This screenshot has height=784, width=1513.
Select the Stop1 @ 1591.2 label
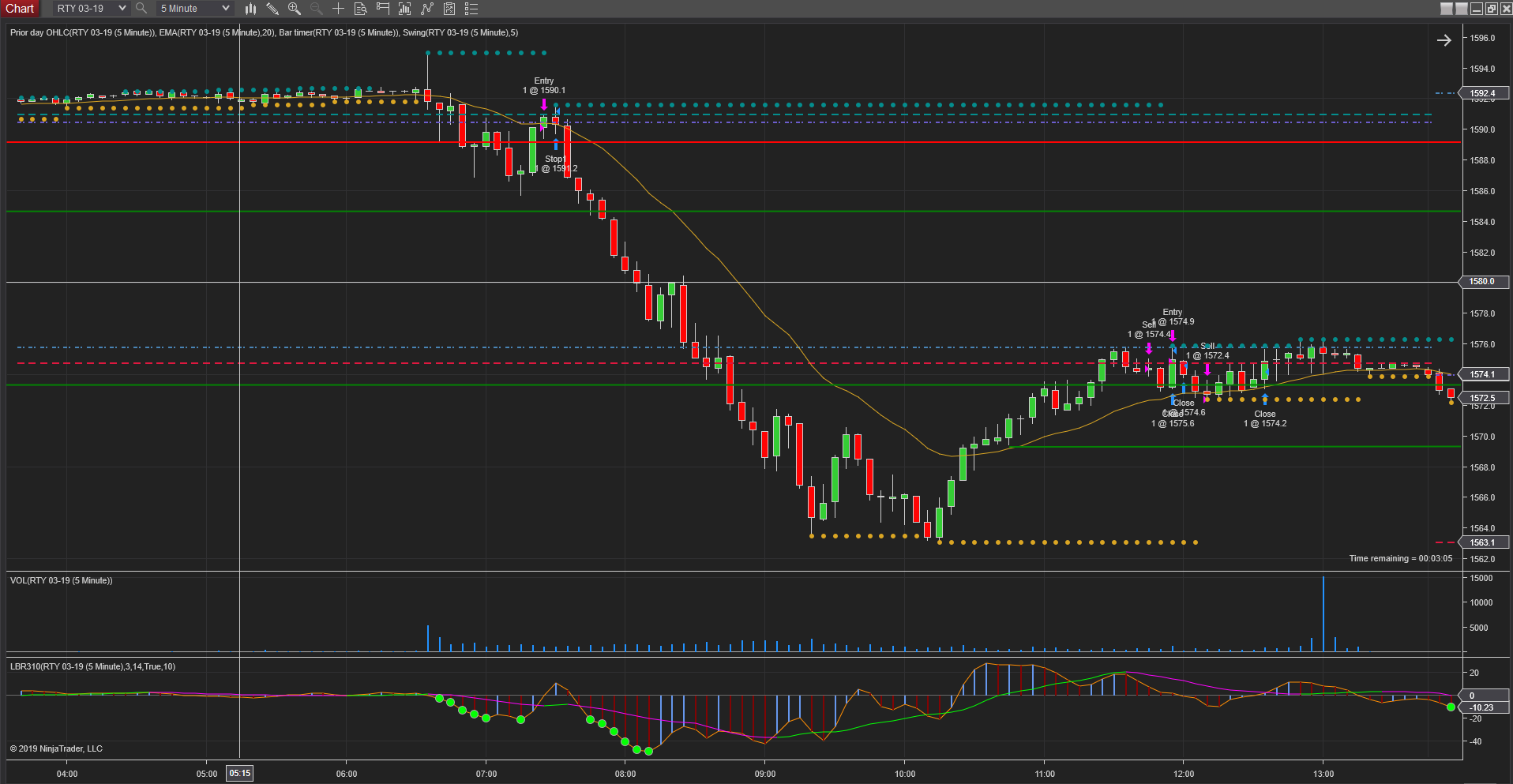556,163
